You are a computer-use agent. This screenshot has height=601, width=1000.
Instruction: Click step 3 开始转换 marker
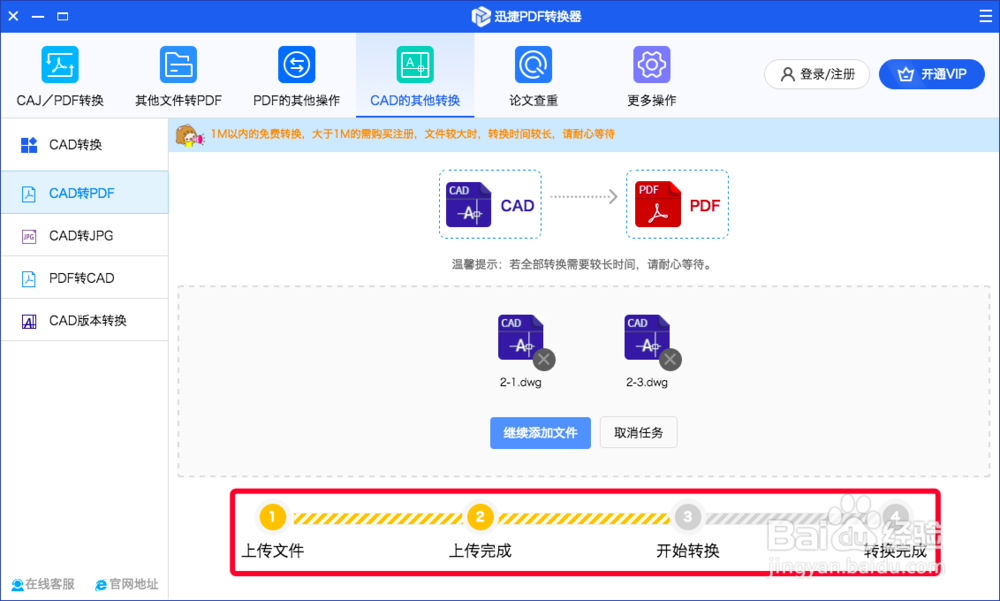688,517
